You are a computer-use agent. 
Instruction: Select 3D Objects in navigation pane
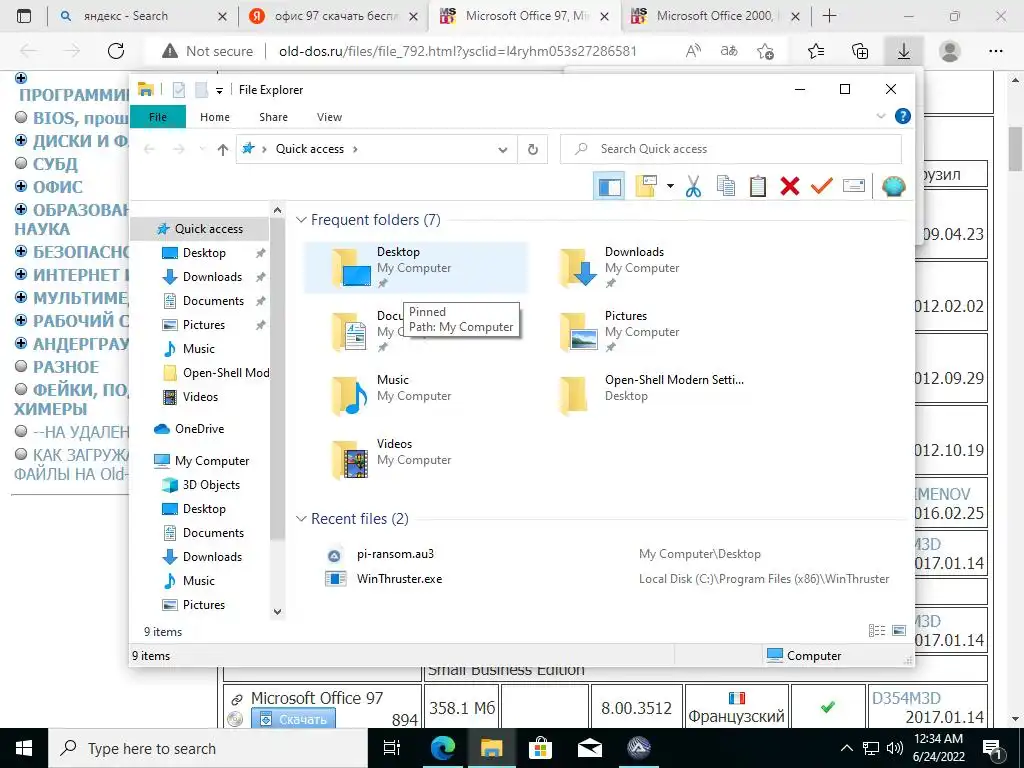(211, 485)
